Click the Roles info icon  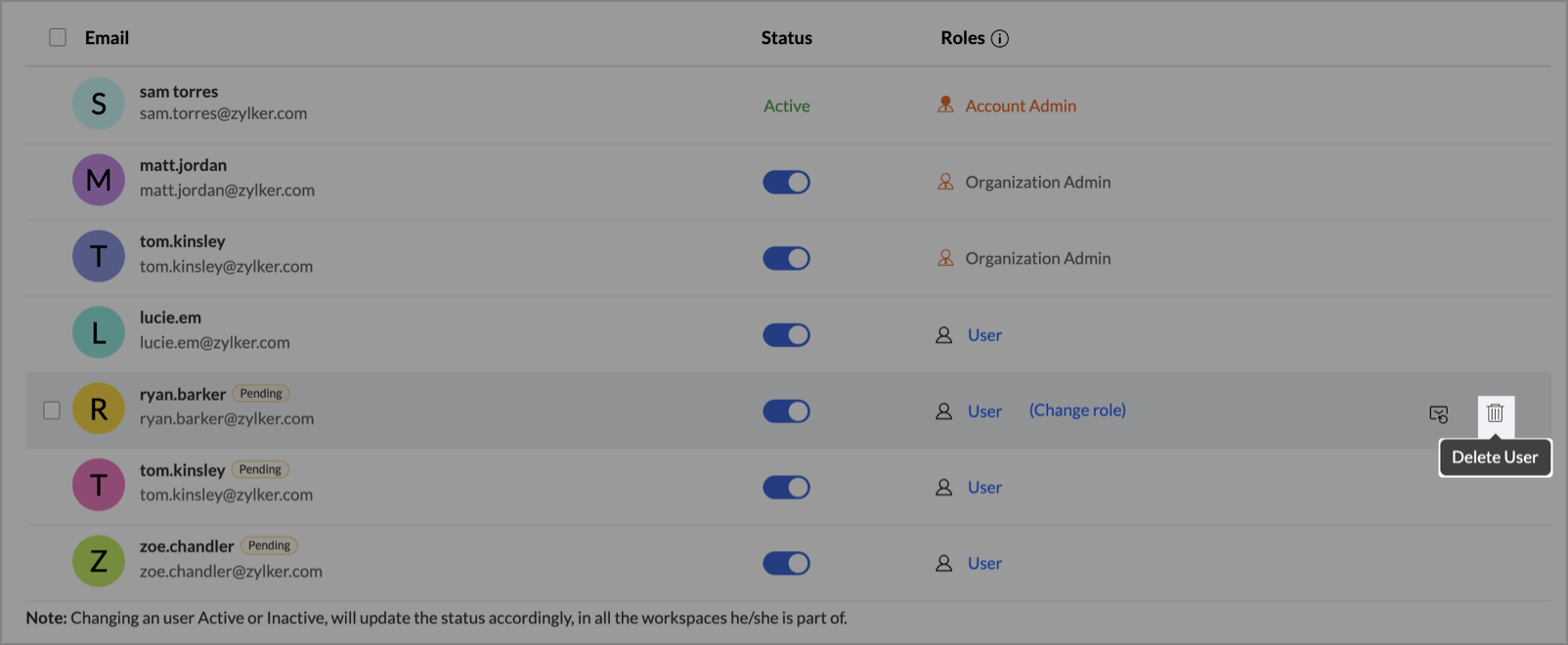pos(999,39)
